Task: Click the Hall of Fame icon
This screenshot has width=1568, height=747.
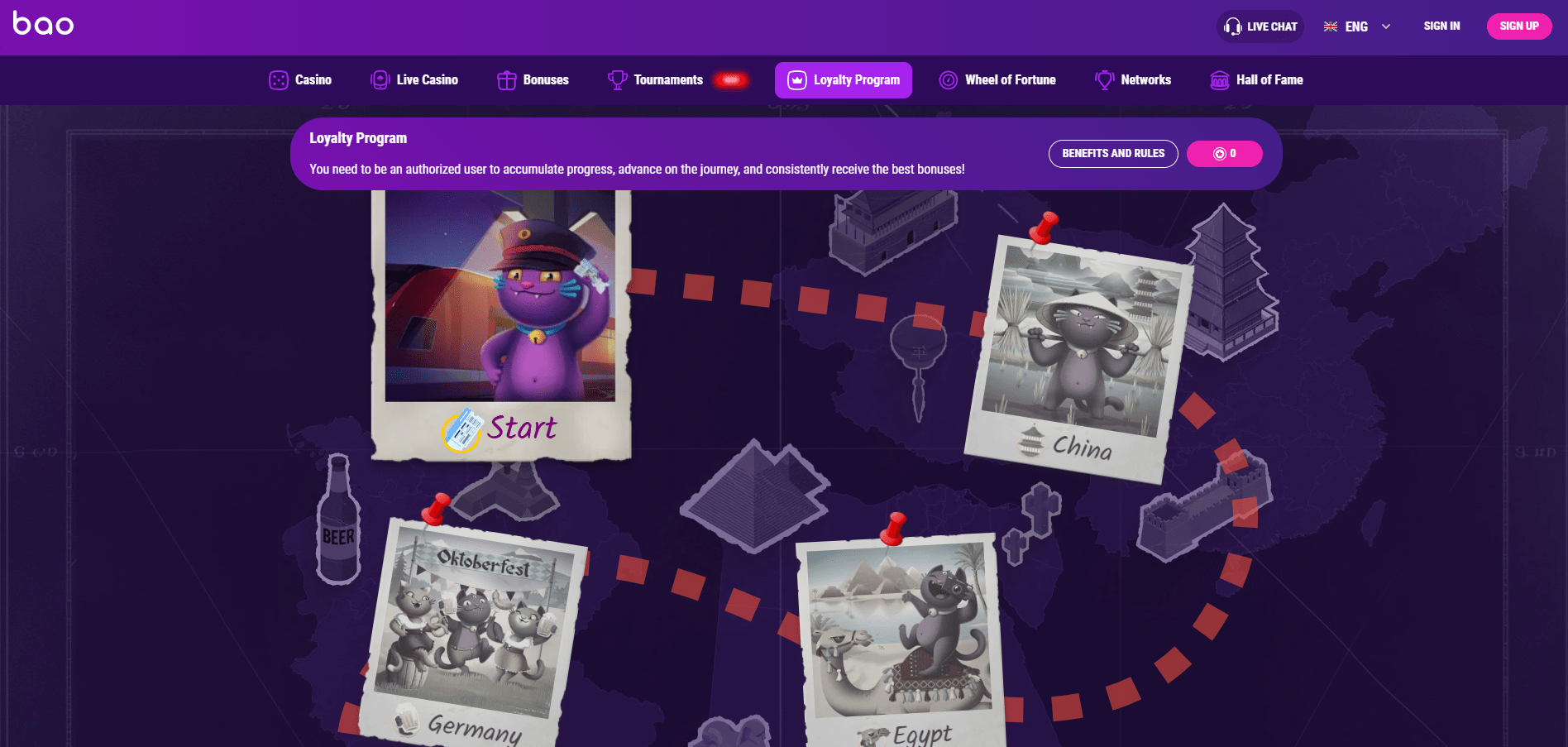Action: pyautogui.click(x=1220, y=80)
